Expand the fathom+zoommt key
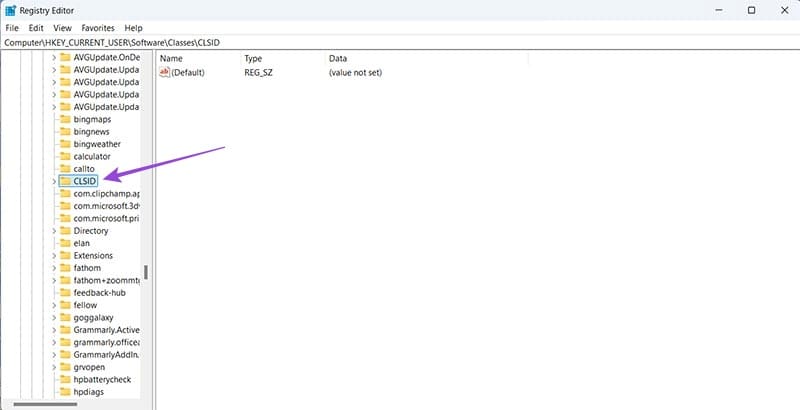 (54, 280)
